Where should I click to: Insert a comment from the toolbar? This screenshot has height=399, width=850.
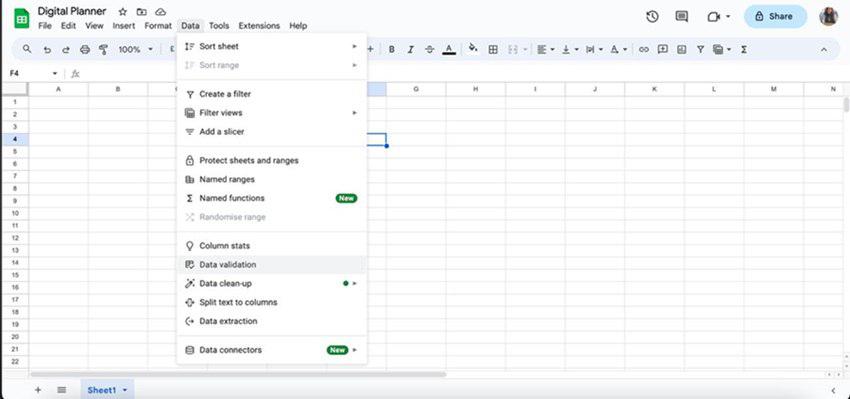pos(662,49)
